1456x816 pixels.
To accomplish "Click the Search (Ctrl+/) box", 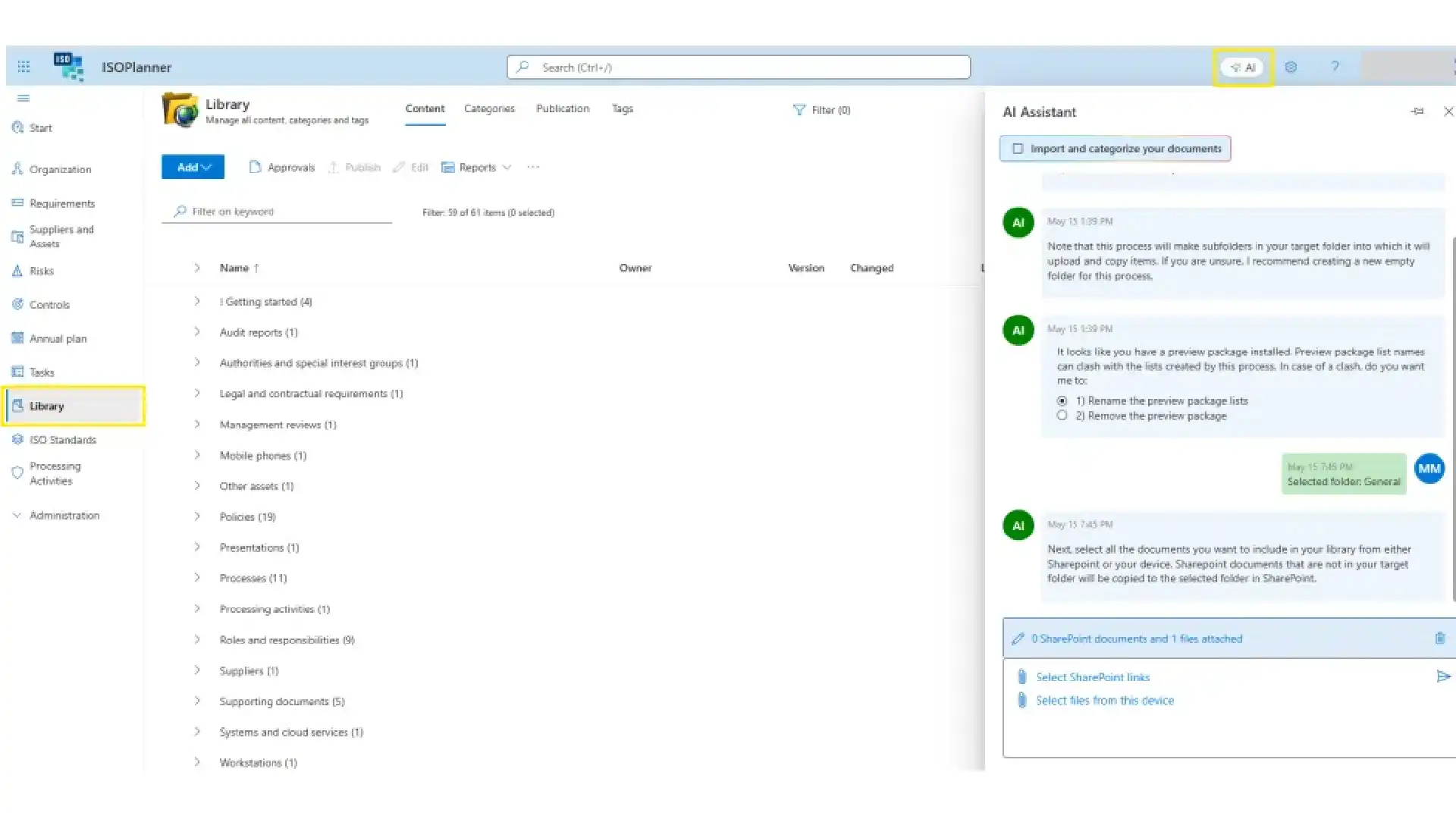I will click(x=739, y=67).
